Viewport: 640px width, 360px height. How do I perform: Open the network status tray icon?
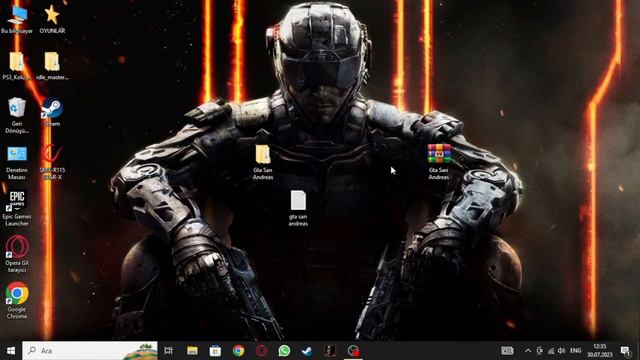pos(551,351)
